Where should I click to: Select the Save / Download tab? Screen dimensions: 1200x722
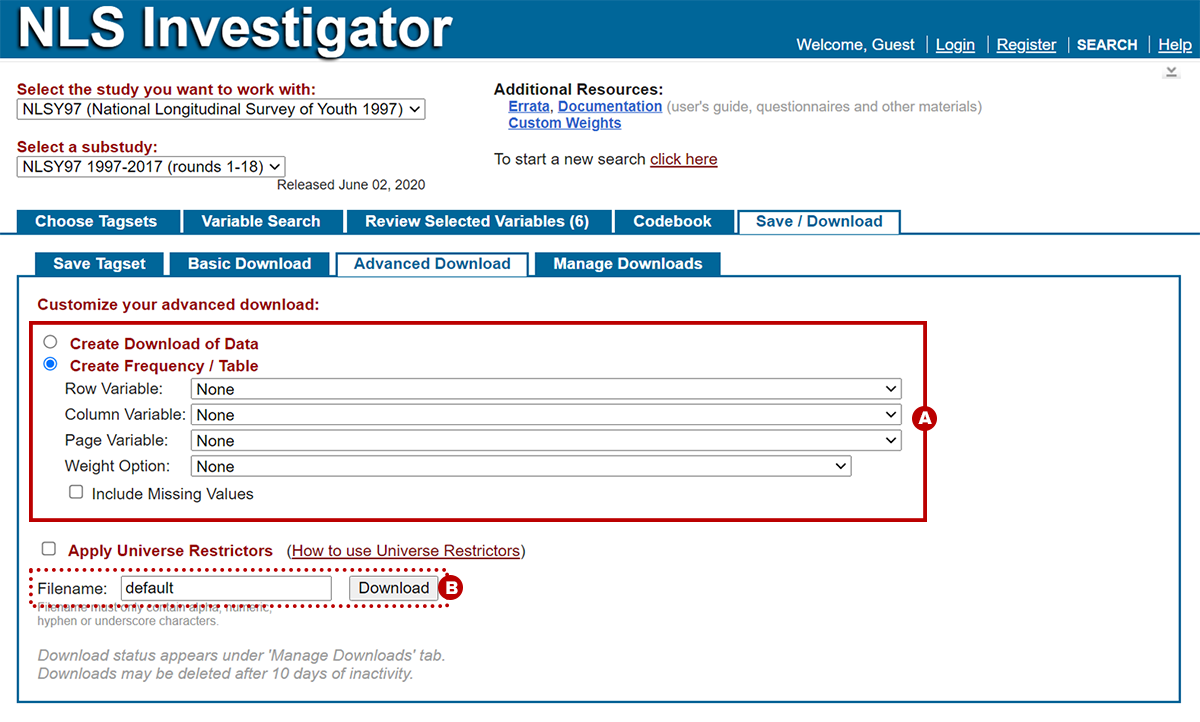pyautogui.click(x=819, y=221)
